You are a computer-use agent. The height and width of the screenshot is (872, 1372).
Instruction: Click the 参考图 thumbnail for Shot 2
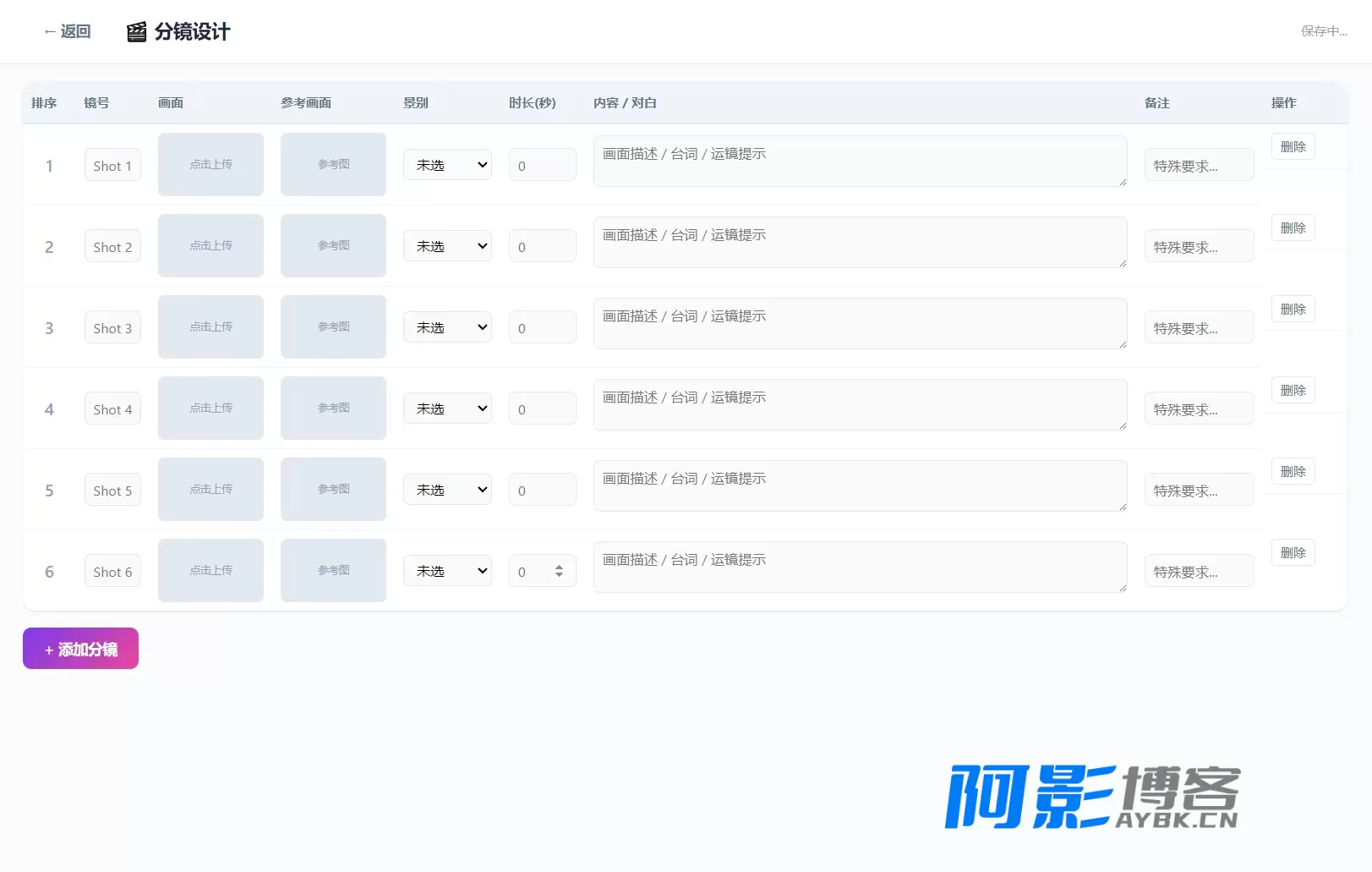point(333,245)
